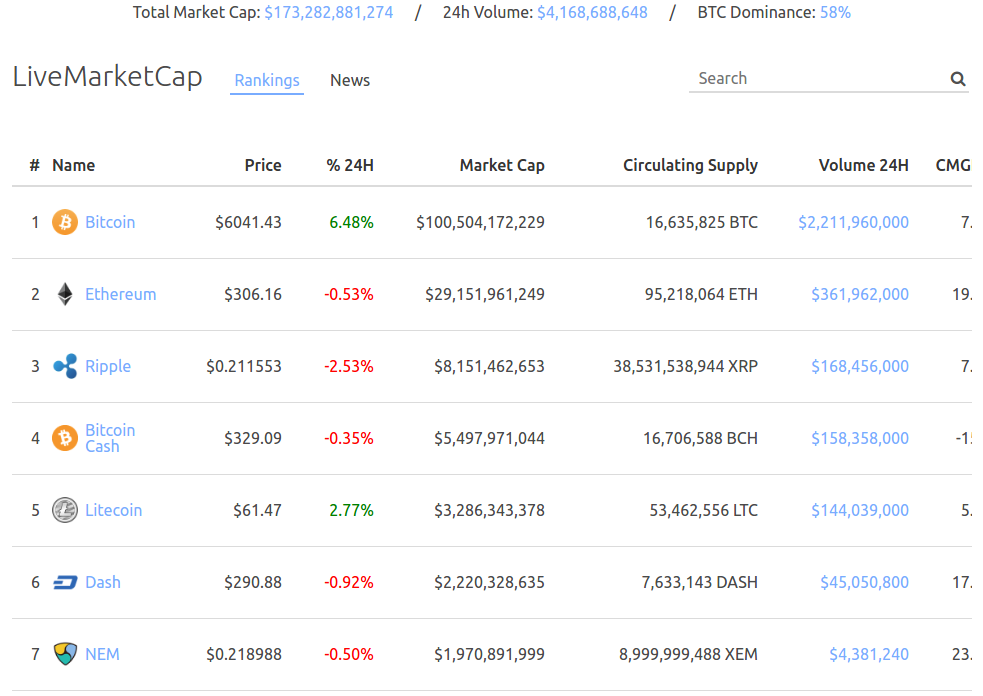Click supply 8,999,999,488 XEM

[688, 654]
